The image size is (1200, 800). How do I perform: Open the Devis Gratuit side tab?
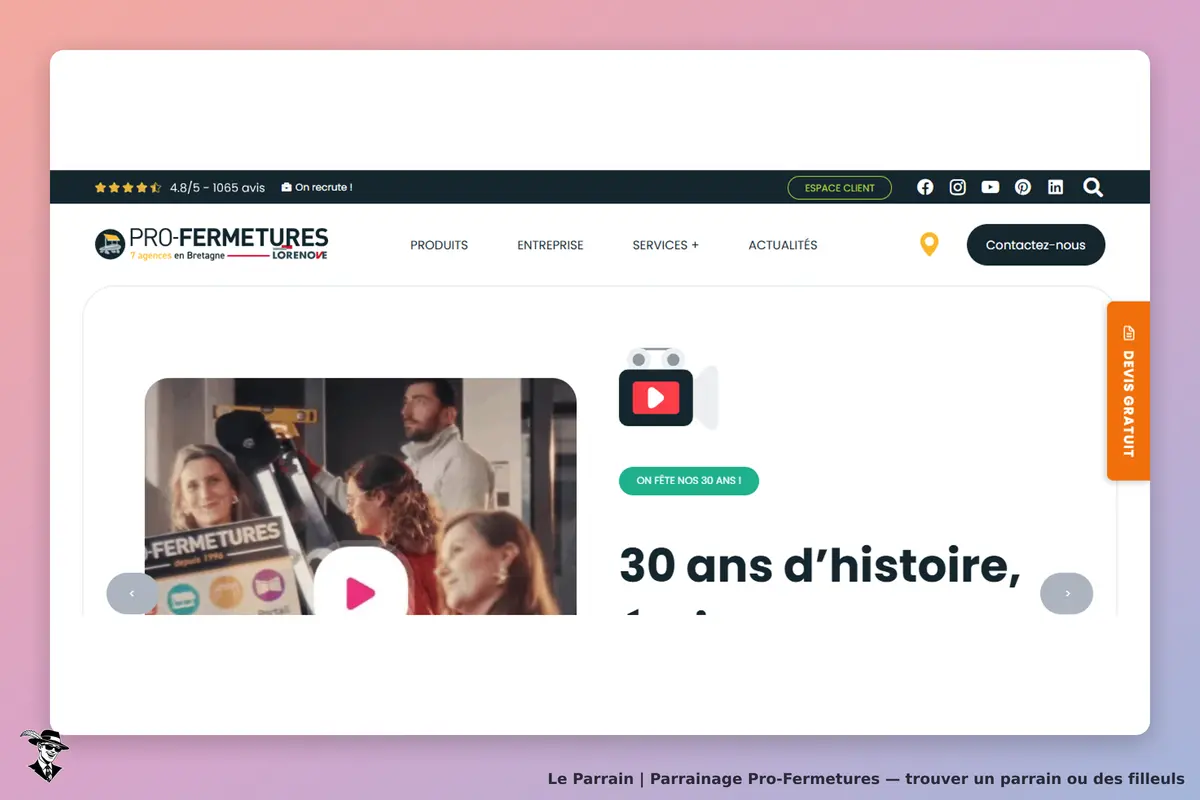pos(1128,391)
